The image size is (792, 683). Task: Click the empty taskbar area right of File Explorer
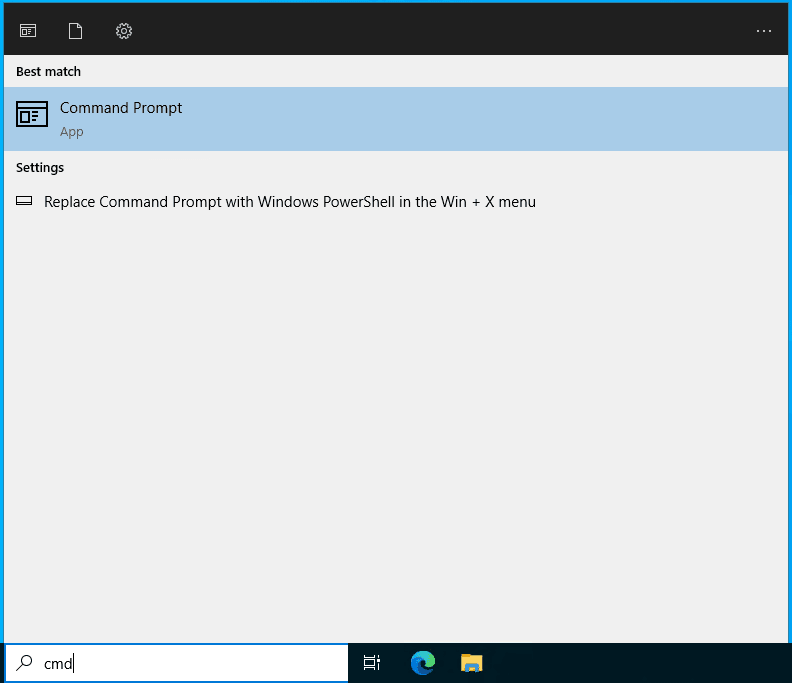tap(640, 662)
